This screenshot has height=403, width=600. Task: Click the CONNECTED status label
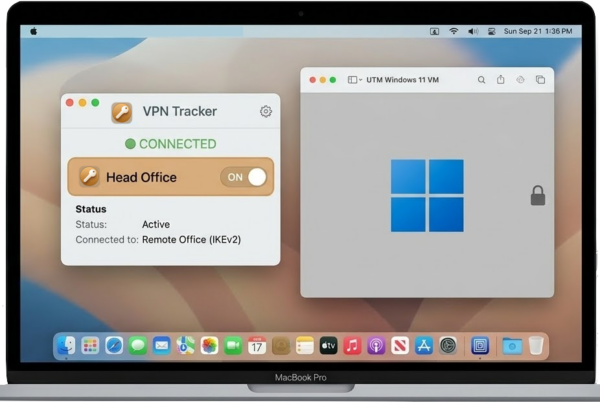[170, 144]
